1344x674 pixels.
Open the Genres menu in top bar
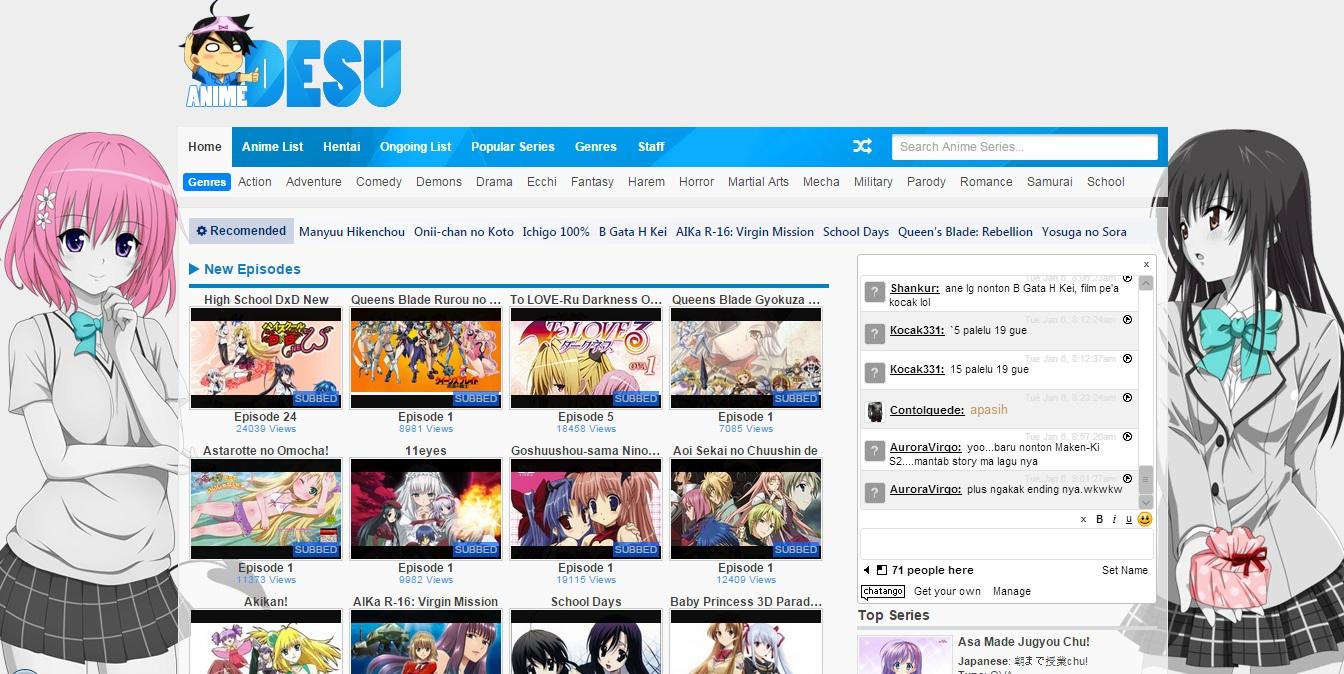[x=596, y=147]
